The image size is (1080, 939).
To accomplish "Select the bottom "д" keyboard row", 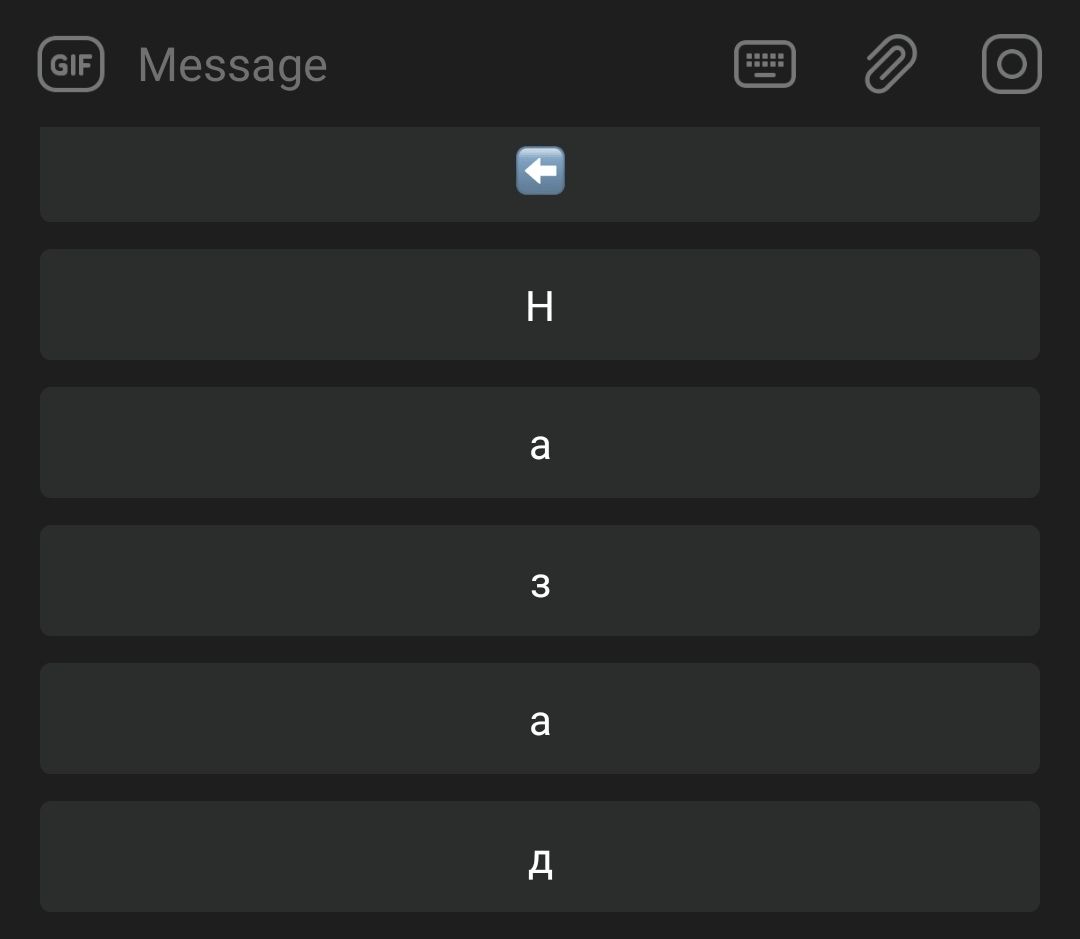I will coord(540,856).
